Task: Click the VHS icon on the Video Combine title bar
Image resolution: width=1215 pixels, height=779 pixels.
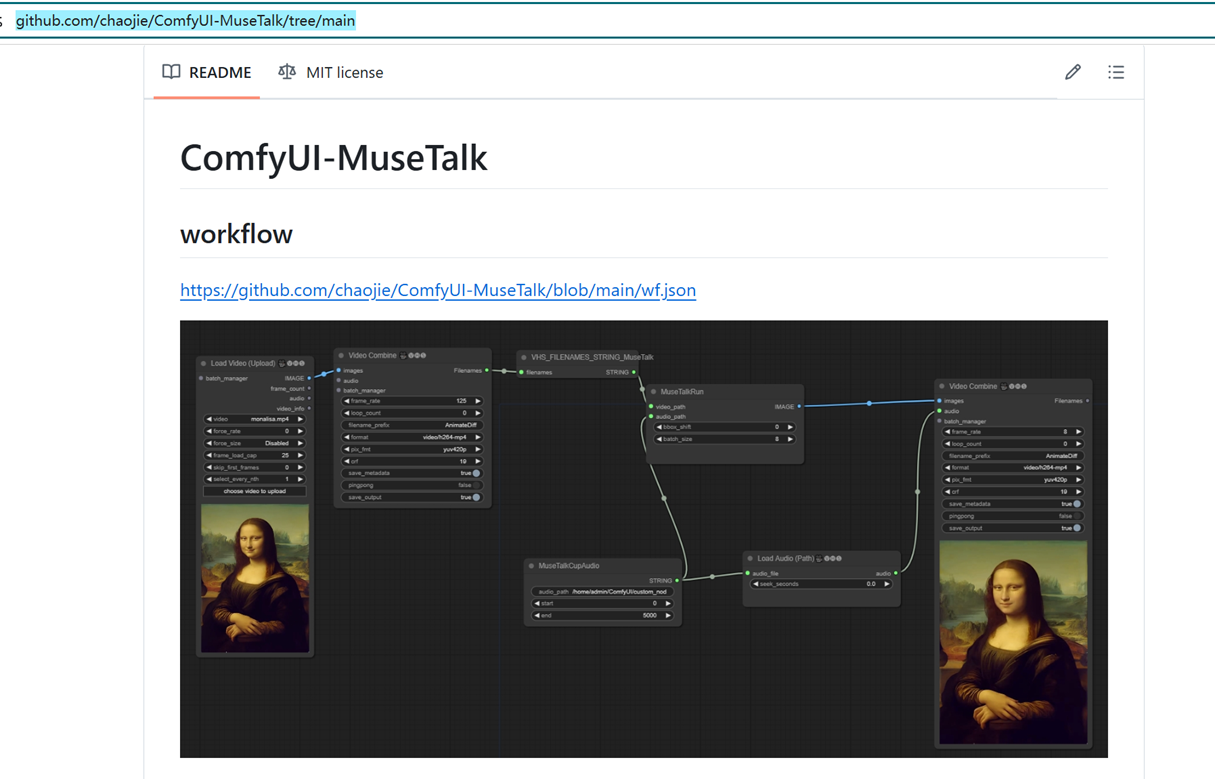Action: [402, 355]
